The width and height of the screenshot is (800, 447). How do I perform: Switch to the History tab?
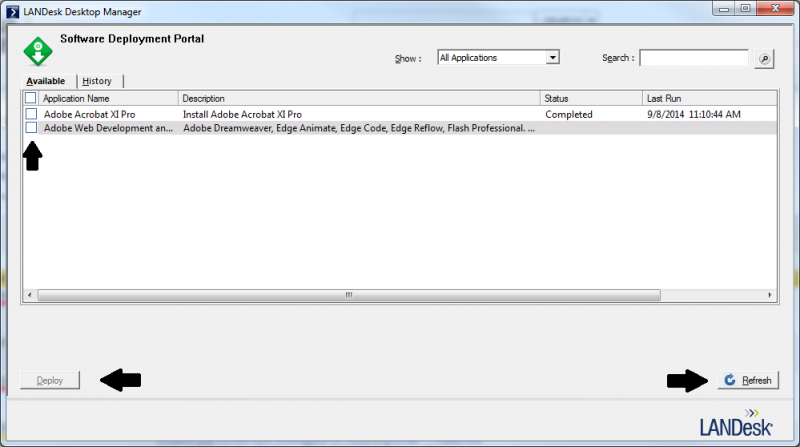point(97,81)
